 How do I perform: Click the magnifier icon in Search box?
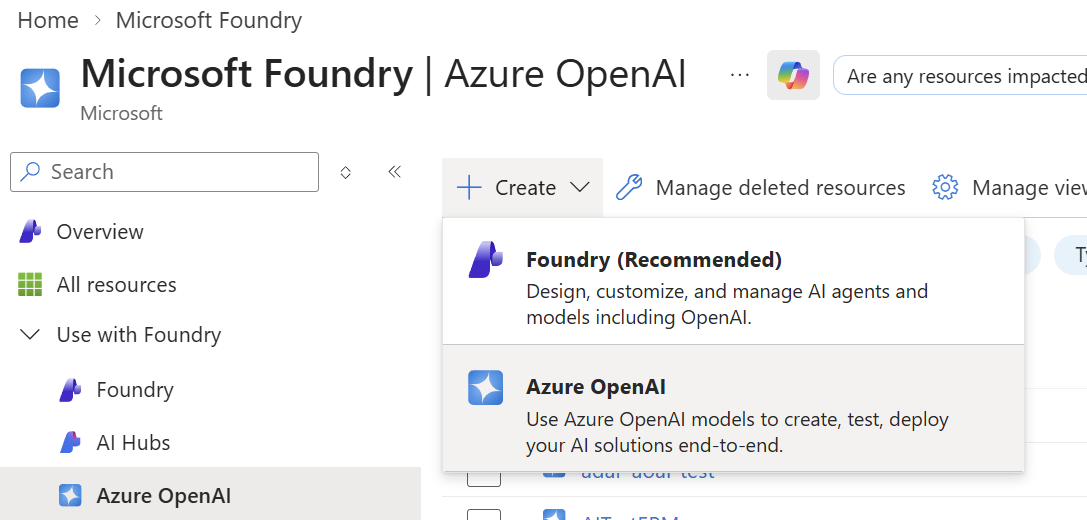coord(31,171)
